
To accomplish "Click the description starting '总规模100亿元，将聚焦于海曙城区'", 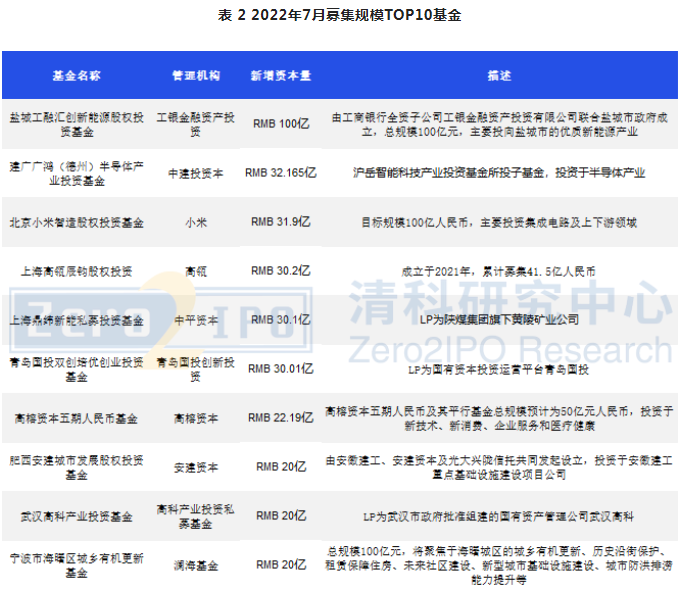I will (x=499, y=566).
